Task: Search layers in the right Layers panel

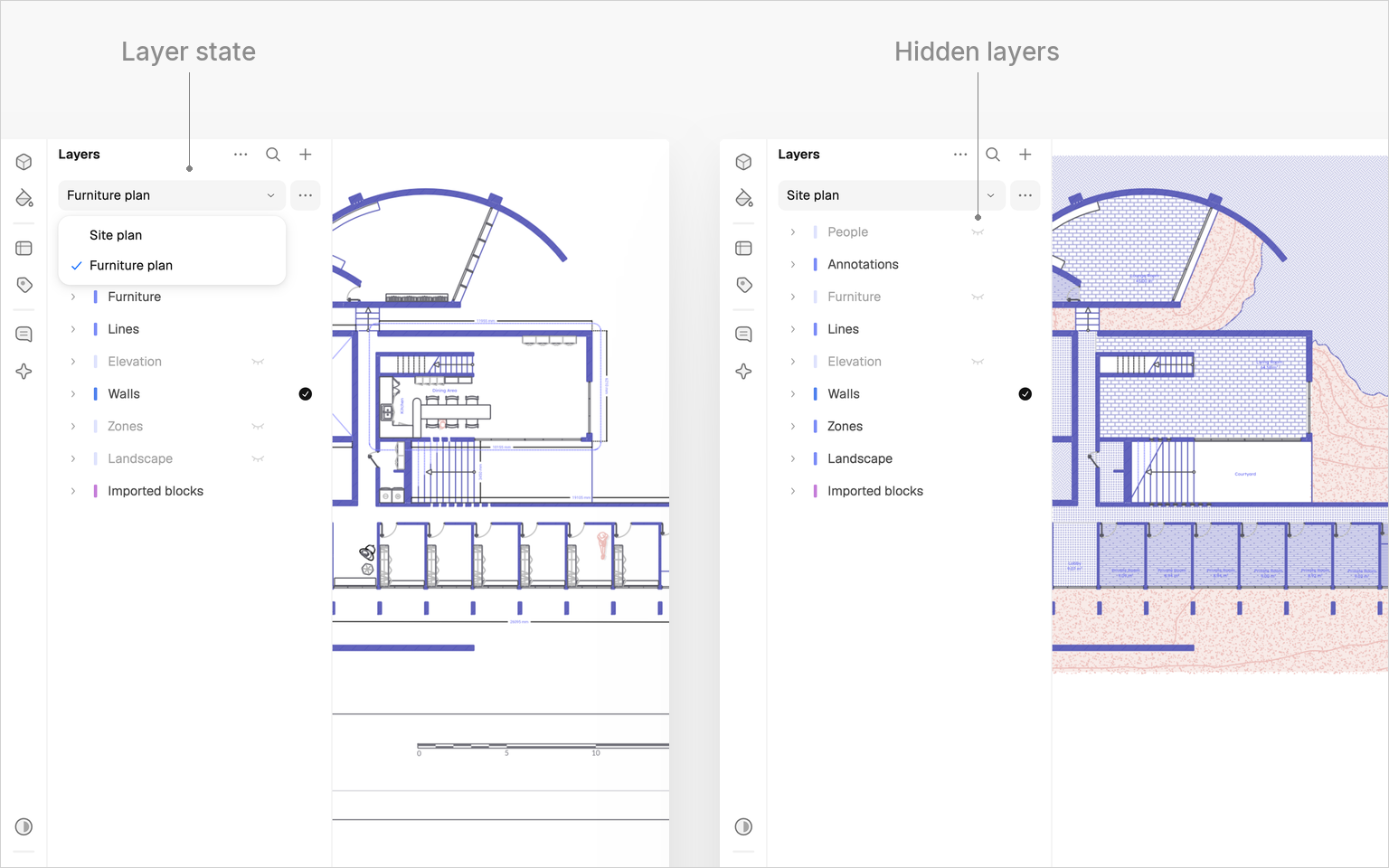Action: tap(993, 155)
